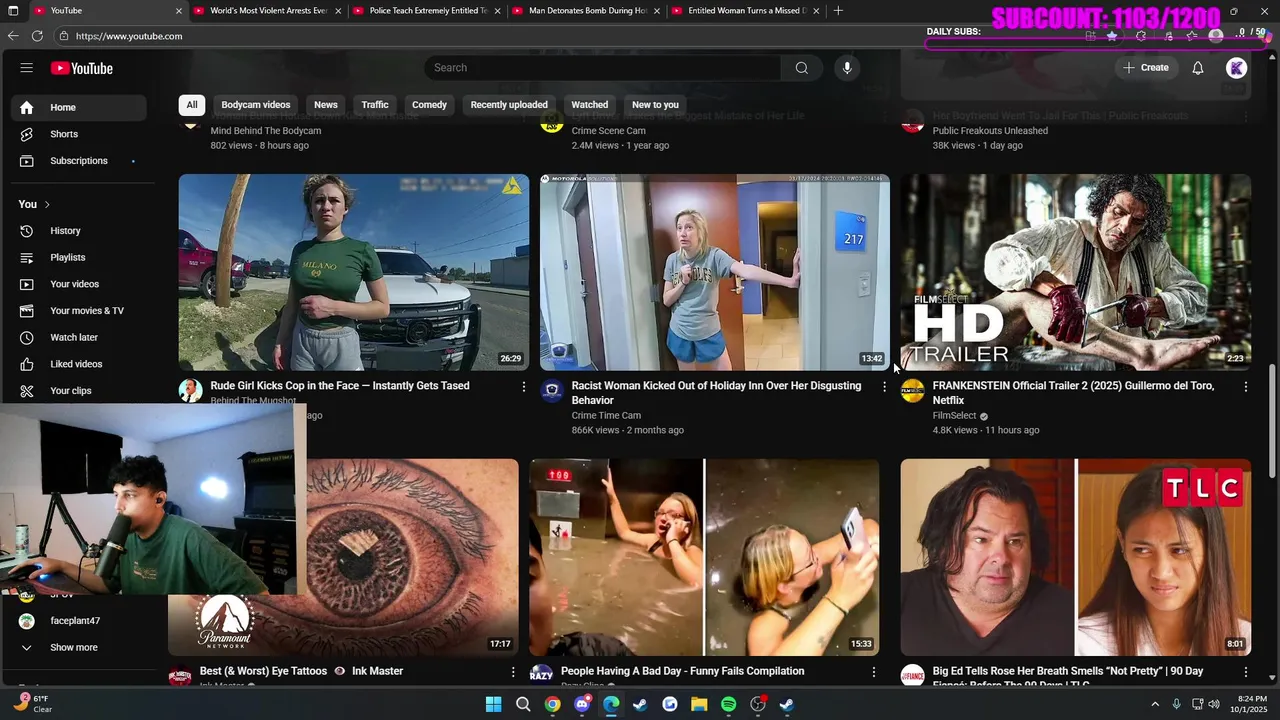This screenshot has width=1280, height=720.
Task: Open the notifications bell
Action: (x=1197, y=68)
